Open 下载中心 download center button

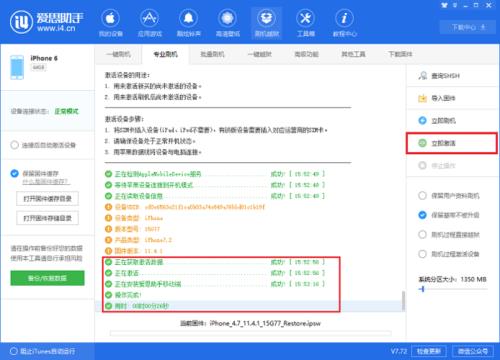(x=468, y=27)
